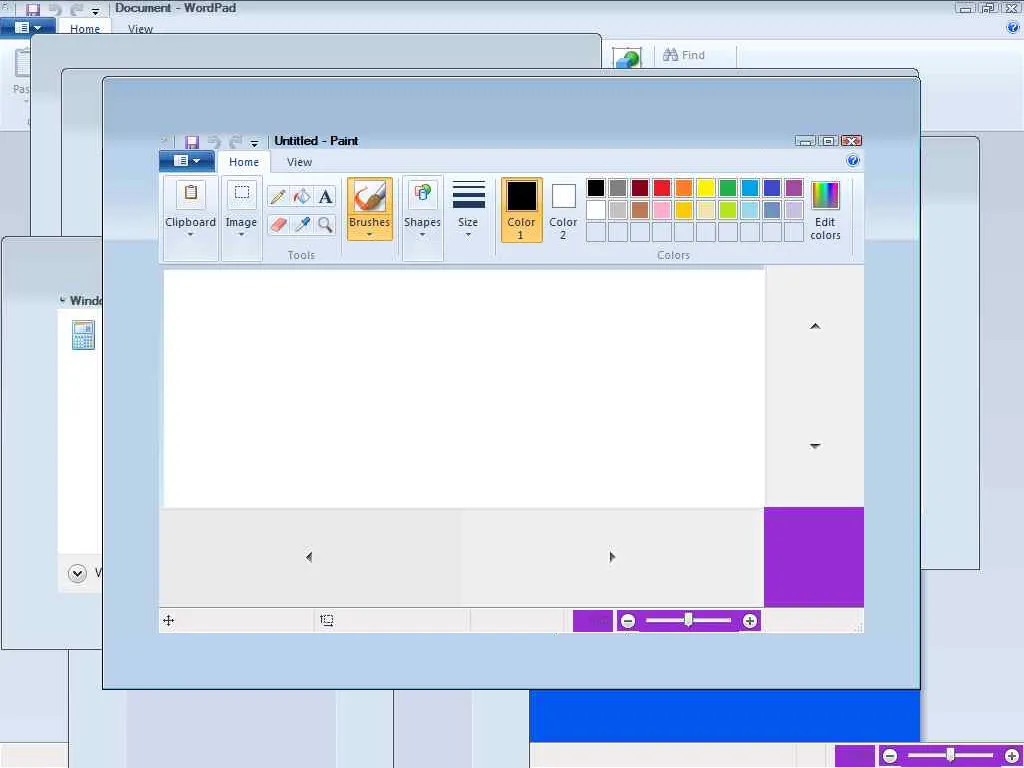
Task: Pick the green swatch in the top row
Action: pyautogui.click(x=728, y=188)
